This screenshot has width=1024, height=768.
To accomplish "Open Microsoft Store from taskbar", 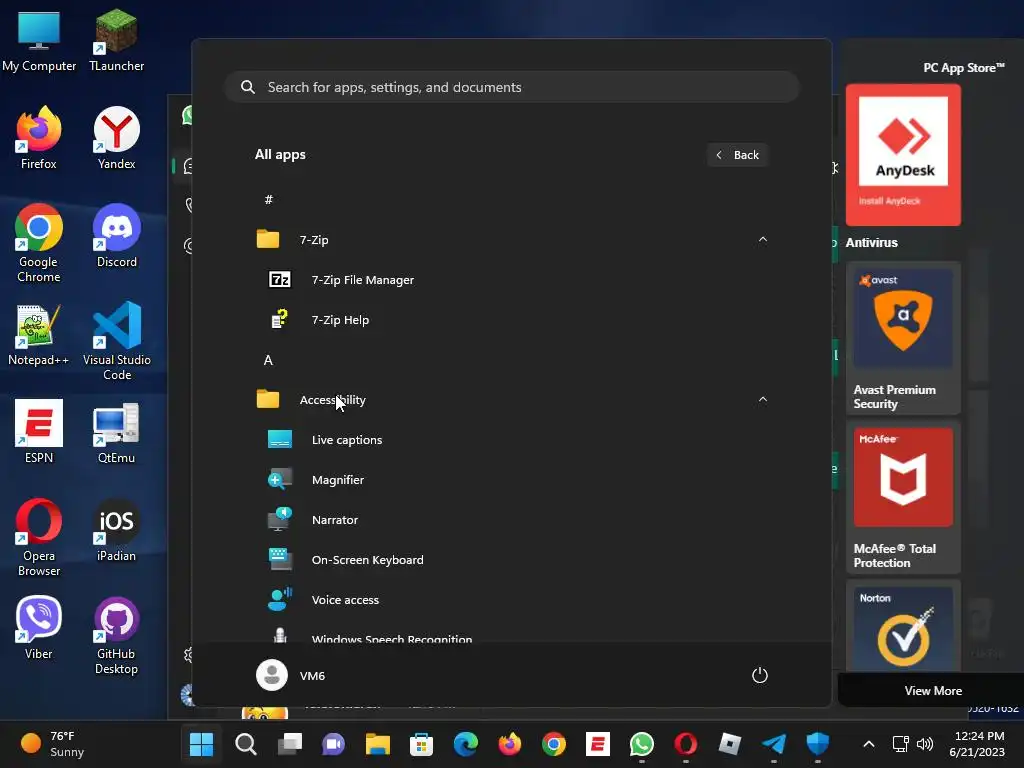I will click(421, 744).
